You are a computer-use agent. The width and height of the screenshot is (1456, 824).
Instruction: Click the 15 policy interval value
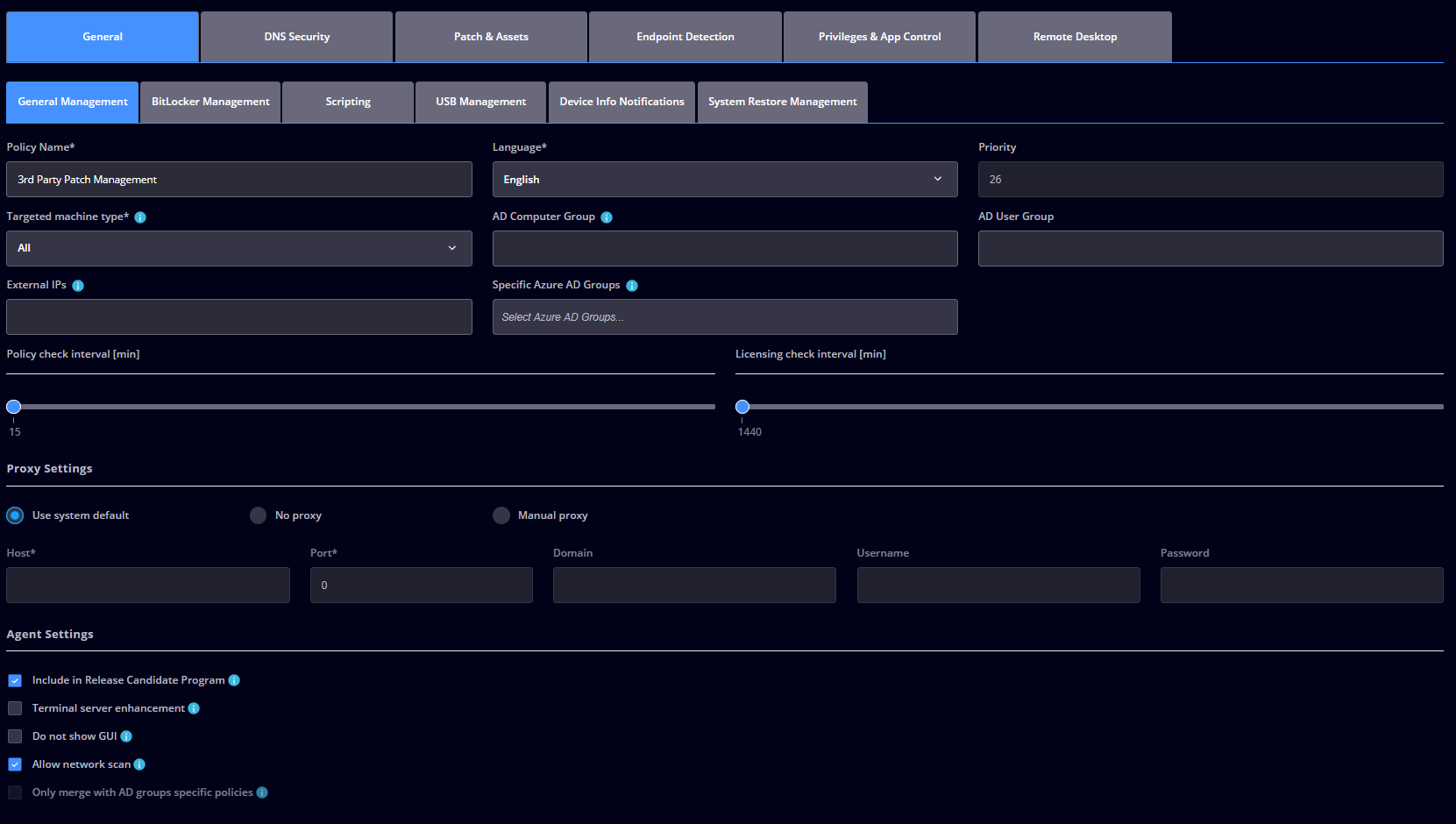click(15, 432)
